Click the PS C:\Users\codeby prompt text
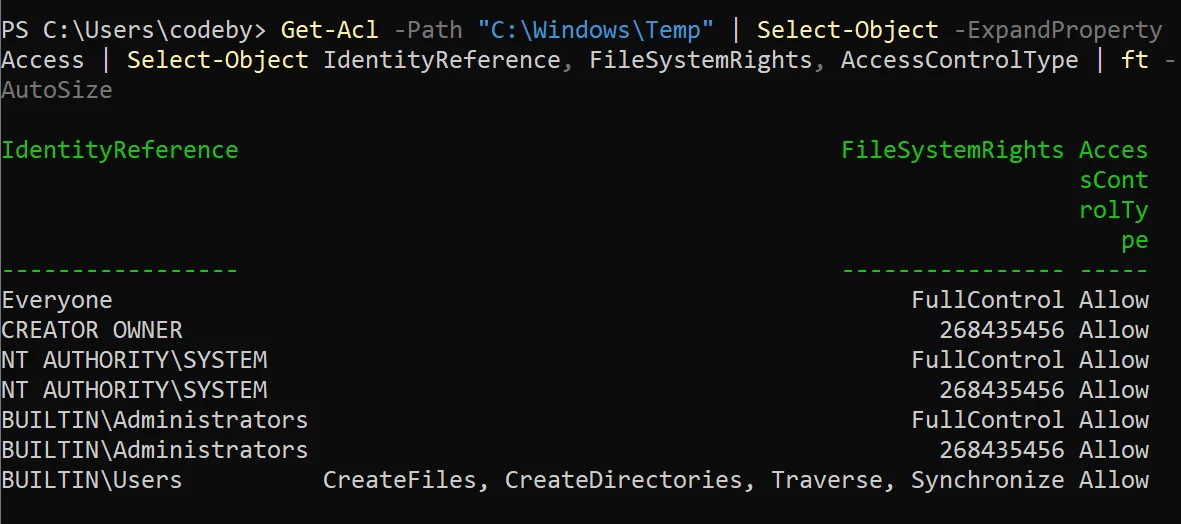The width and height of the screenshot is (1181, 524). [x=133, y=30]
